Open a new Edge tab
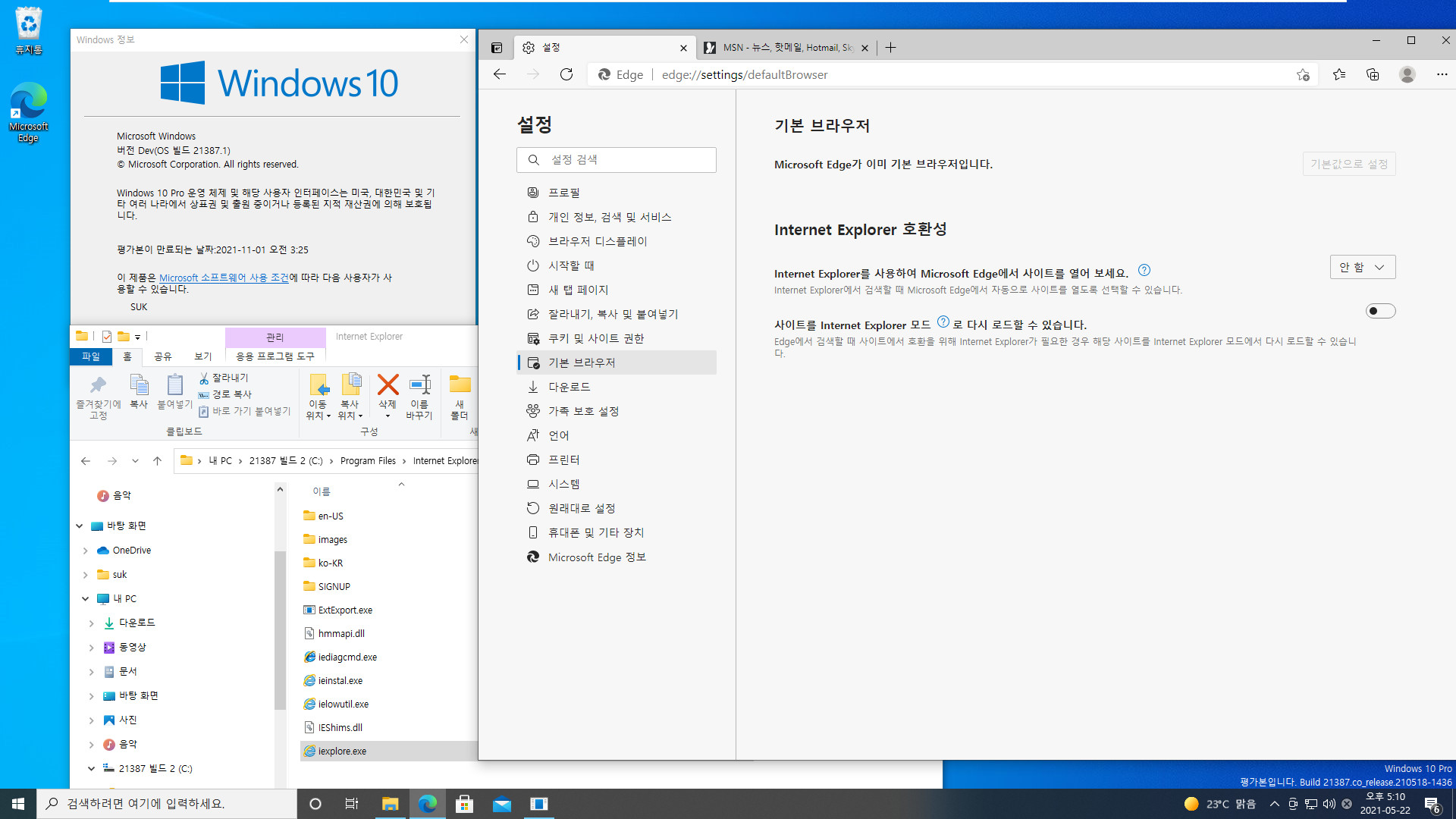The height and width of the screenshot is (819, 1456). [890, 48]
